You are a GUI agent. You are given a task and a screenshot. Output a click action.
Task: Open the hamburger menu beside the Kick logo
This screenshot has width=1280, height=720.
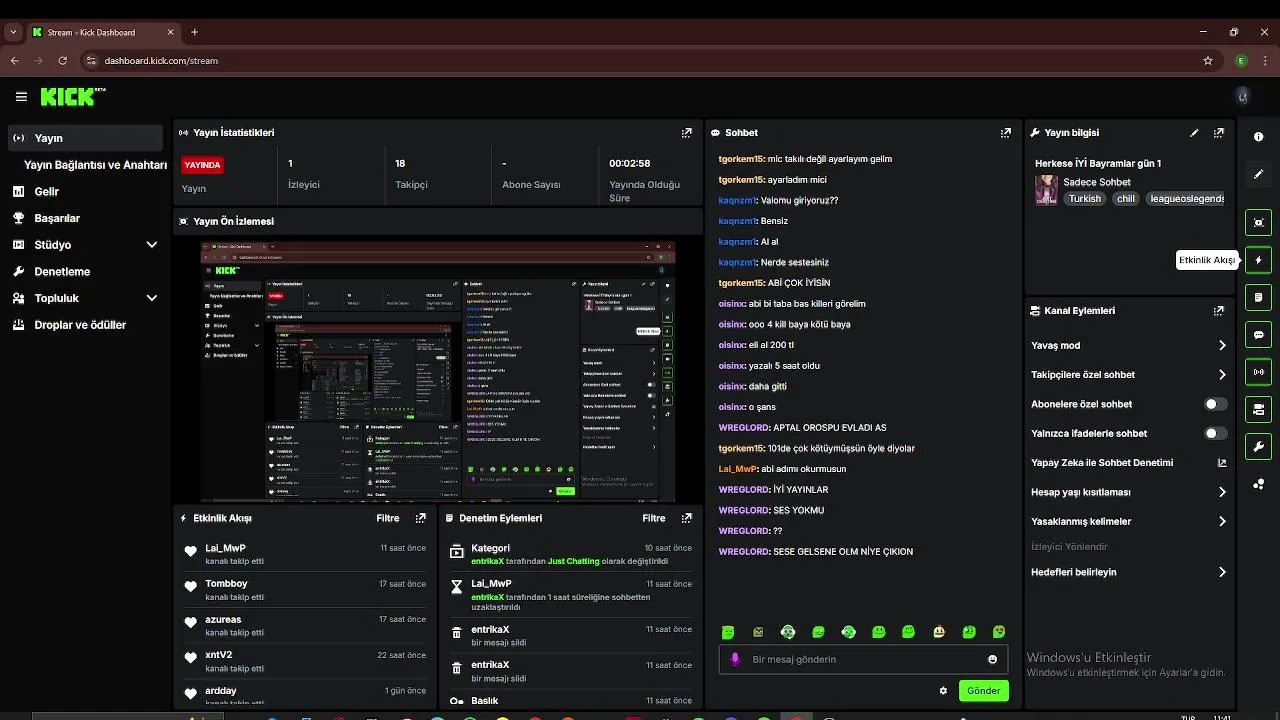pos(21,97)
